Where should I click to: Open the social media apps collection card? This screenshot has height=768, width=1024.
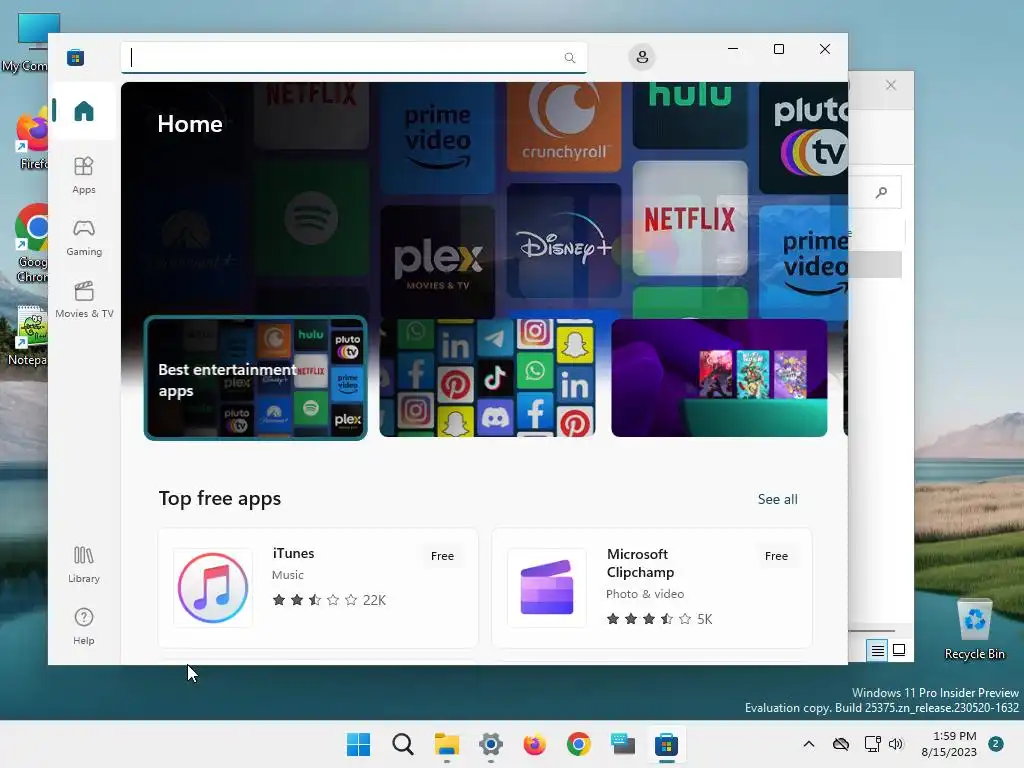(x=487, y=378)
